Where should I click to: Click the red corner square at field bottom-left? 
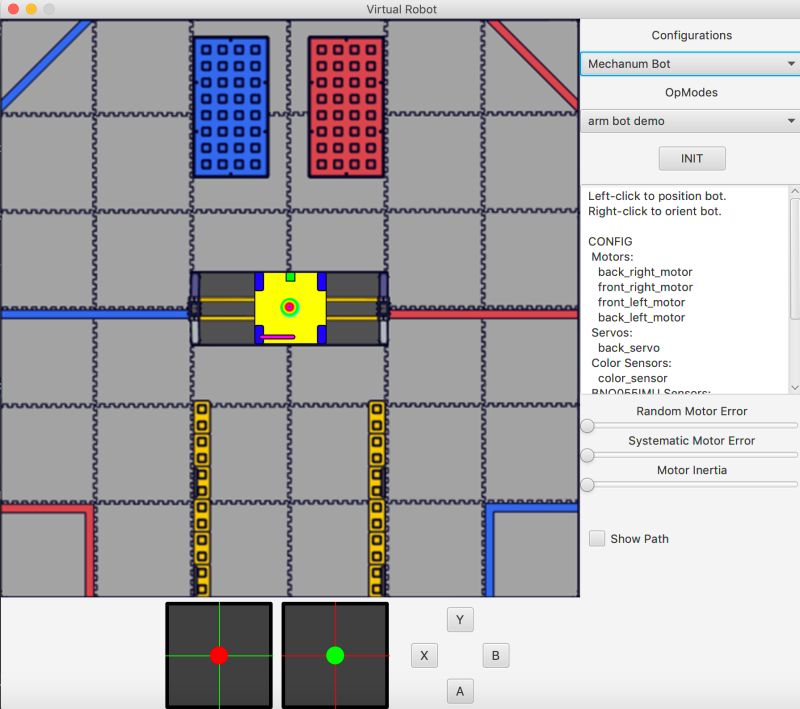47,550
